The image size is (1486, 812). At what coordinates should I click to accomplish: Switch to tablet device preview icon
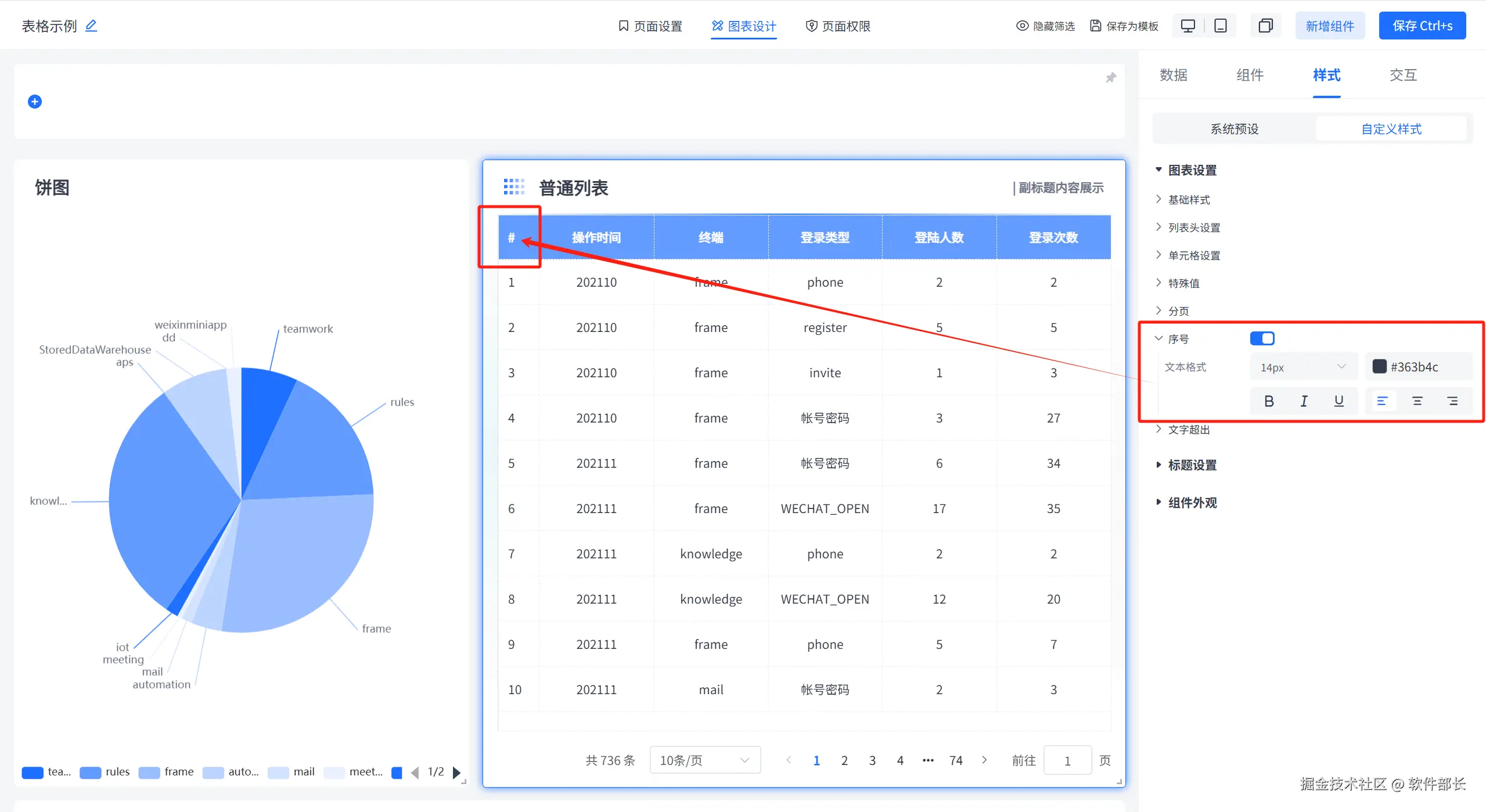pyautogui.click(x=1220, y=26)
